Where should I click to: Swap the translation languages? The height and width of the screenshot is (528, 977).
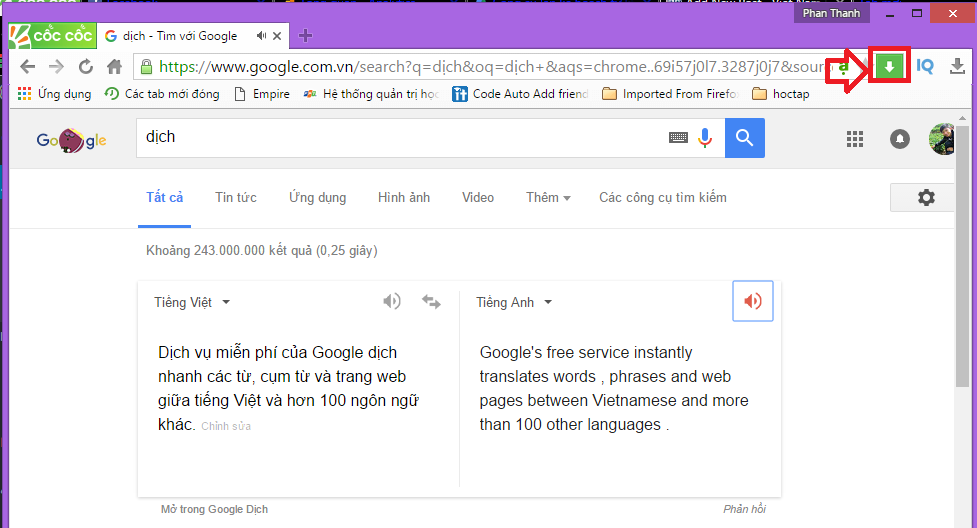pos(431,302)
